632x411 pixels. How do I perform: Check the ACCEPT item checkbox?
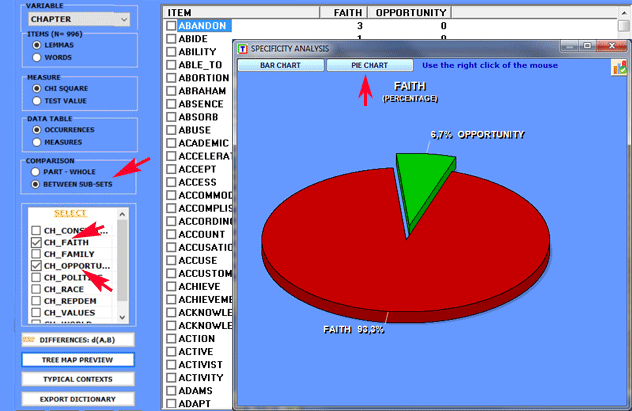tap(171, 169)
